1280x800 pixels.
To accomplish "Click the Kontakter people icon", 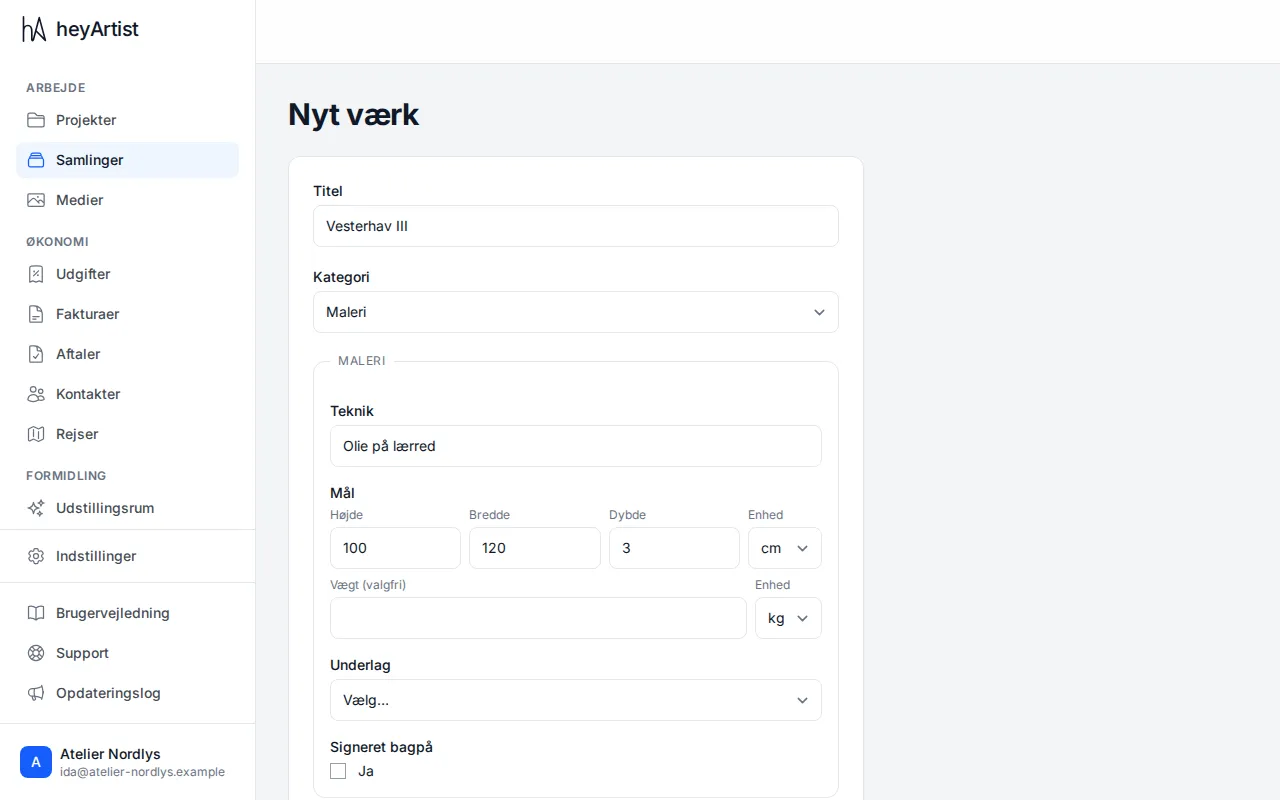I will coord(36,394).
